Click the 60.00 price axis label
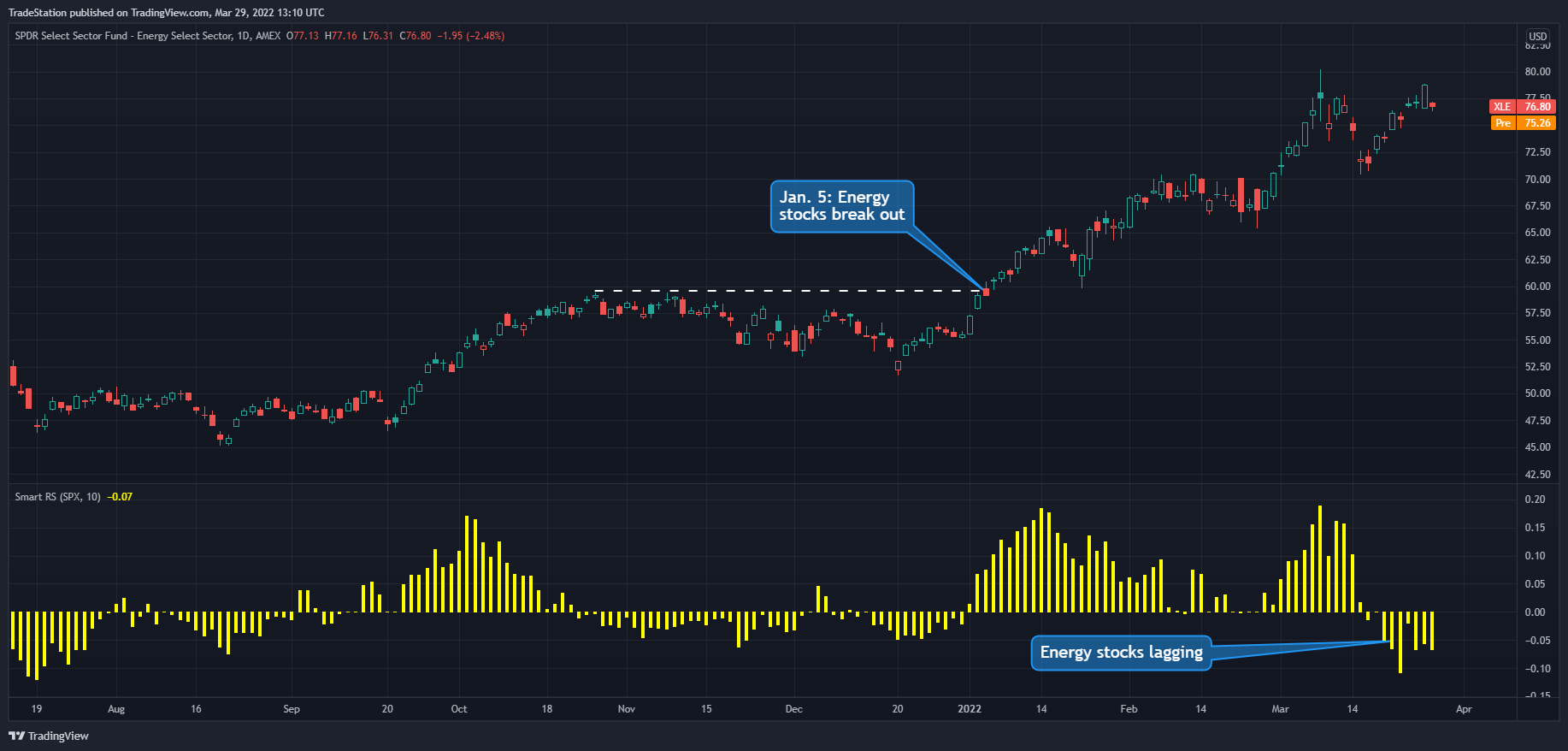This screenshot has width=1568, height=751. (1537, 287)
